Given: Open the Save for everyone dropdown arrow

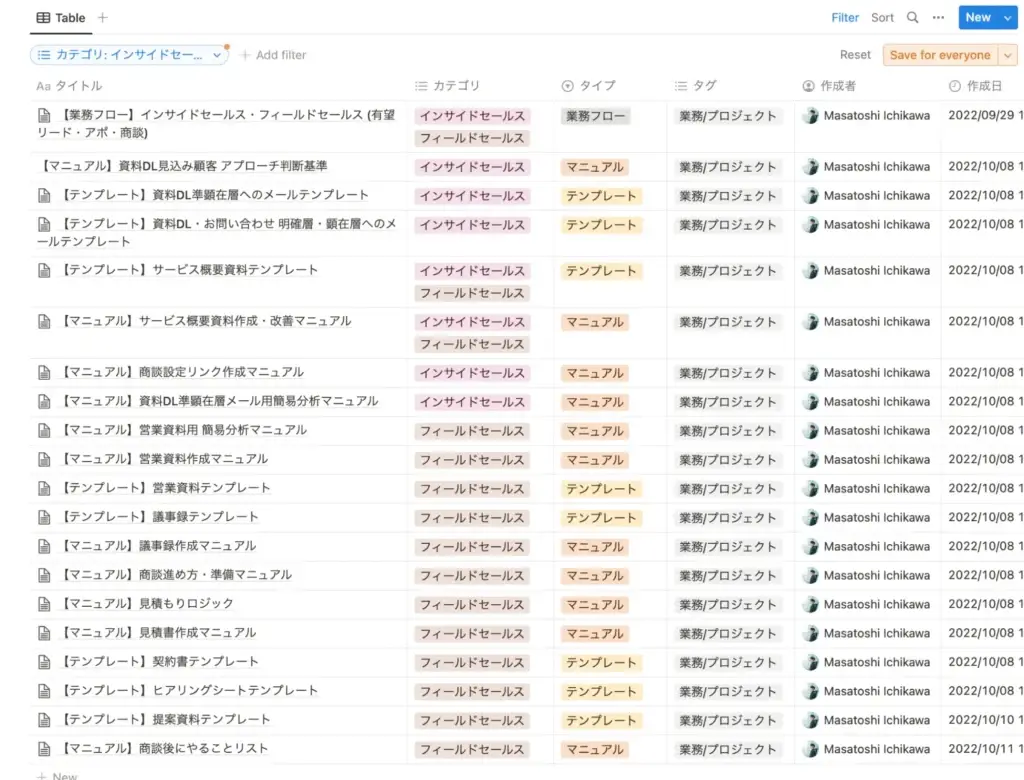Looking at the screenshot, I should click(1008, 55).
